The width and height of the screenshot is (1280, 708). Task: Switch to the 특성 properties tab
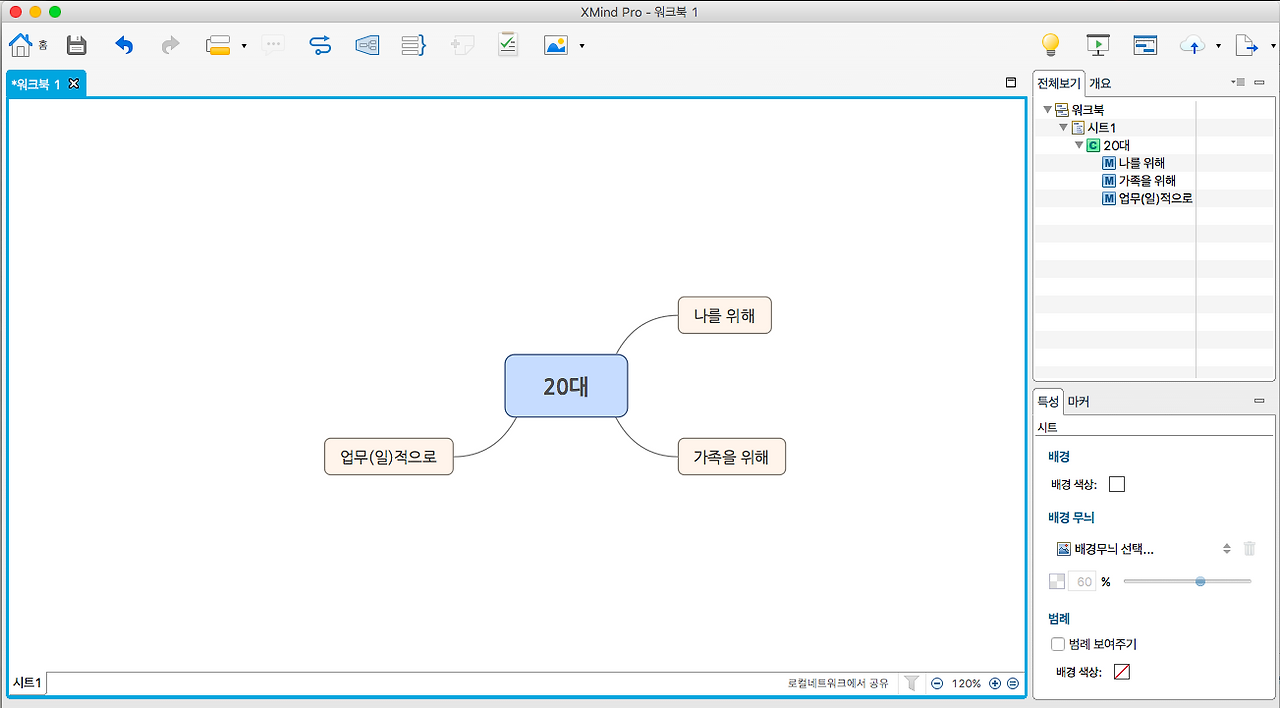tap(1047, 401)
